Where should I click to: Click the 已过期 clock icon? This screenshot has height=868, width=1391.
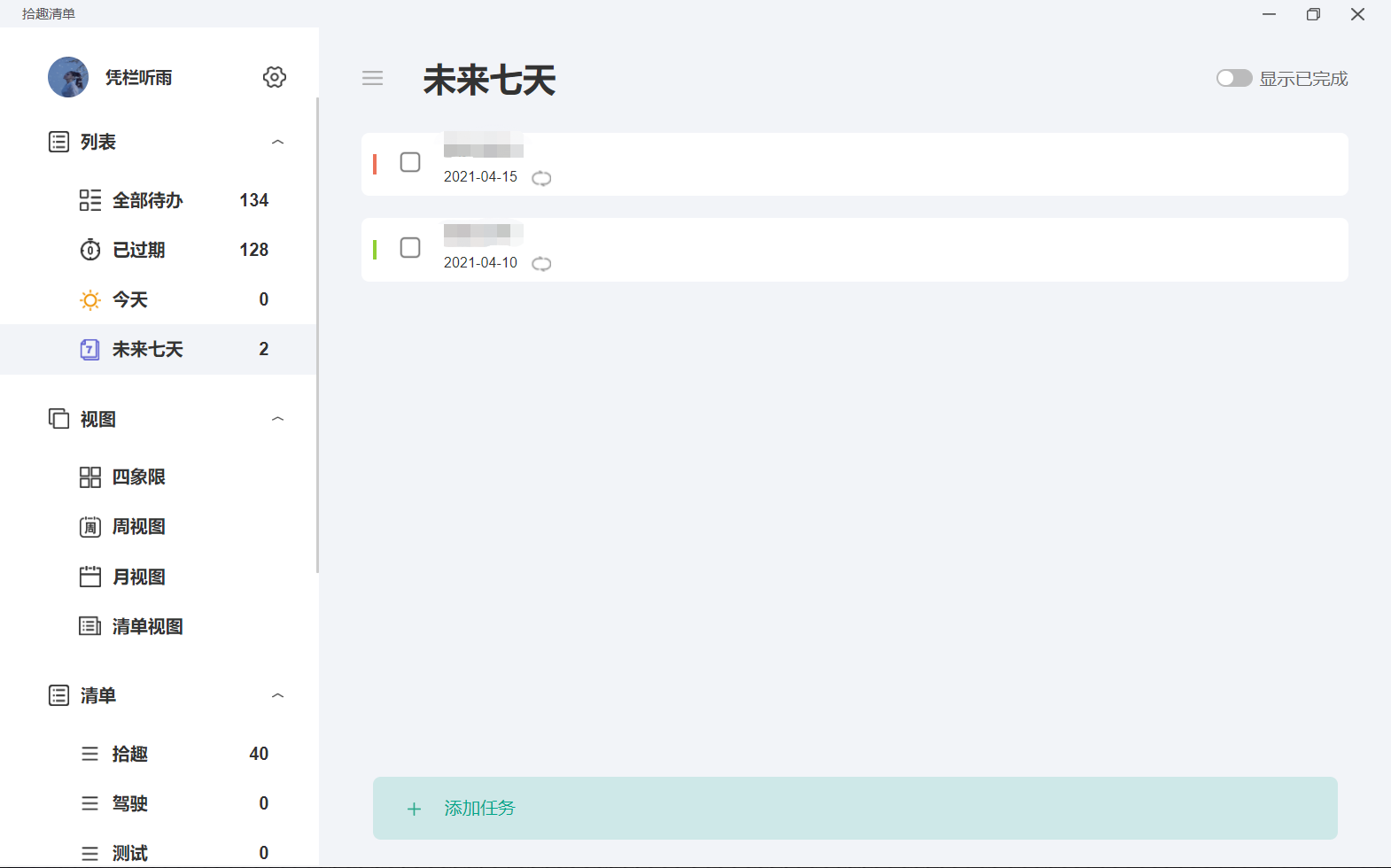click(89, 250)
